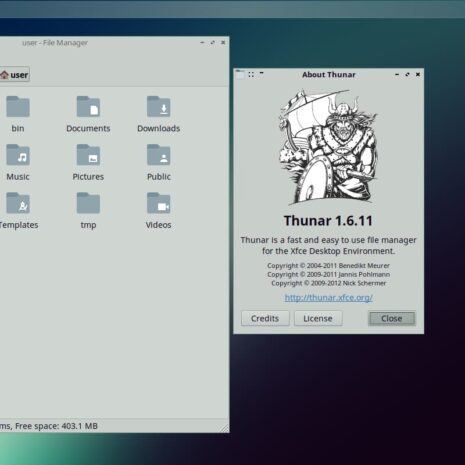Click the 'Downloads' folder label

pyautogui.click(x=158, y=128)
